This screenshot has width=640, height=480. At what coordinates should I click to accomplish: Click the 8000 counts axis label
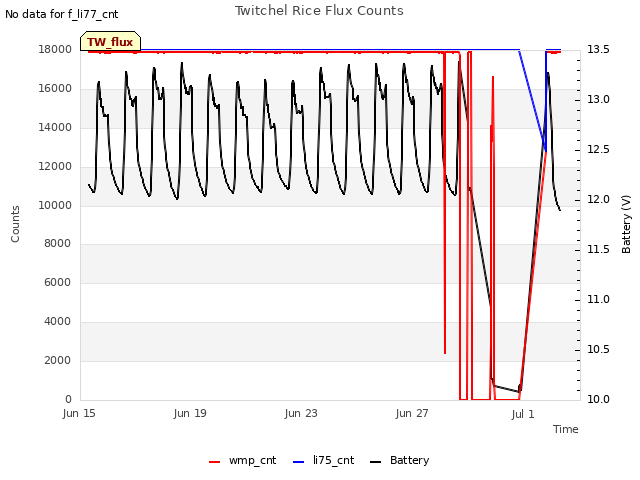click(58, 244)
